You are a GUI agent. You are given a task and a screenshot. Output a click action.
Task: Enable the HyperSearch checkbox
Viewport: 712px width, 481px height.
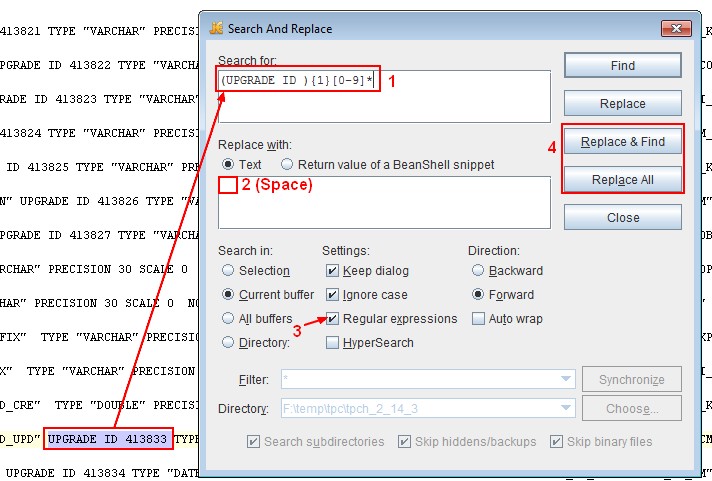click(x=332, y=343)
